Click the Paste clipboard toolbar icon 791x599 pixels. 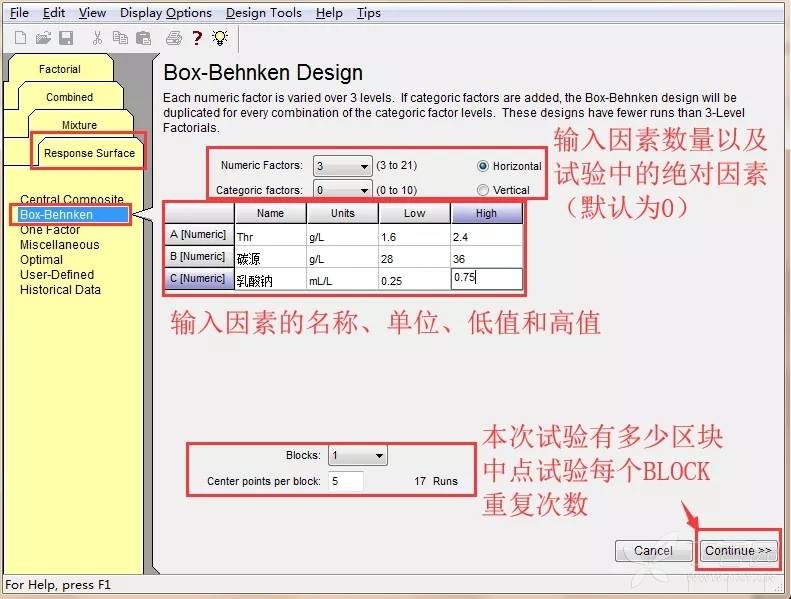(x=144, y=38)
